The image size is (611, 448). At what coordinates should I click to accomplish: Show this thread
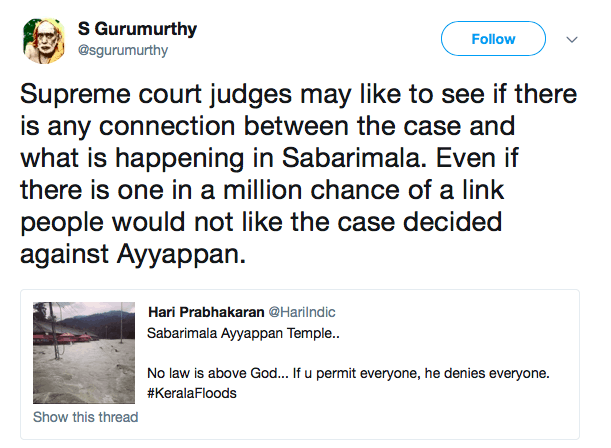[85, 417]
